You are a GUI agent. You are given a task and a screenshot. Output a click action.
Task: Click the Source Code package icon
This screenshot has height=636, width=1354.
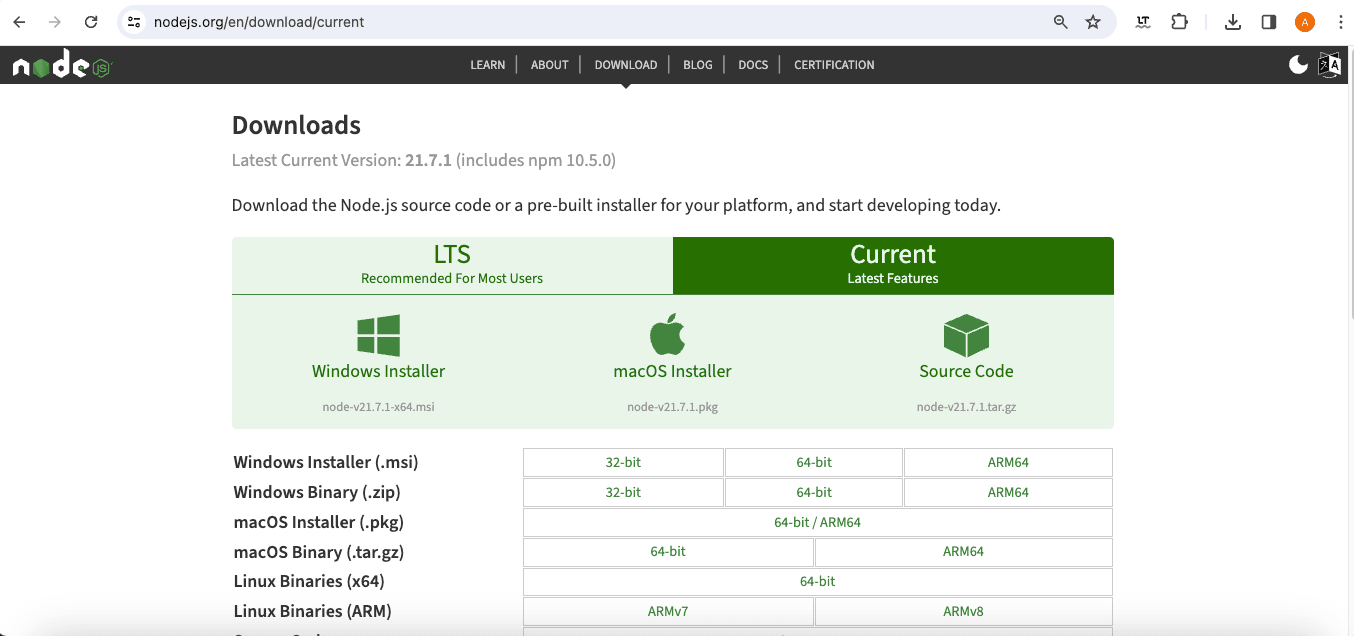[x=966, y=334]
